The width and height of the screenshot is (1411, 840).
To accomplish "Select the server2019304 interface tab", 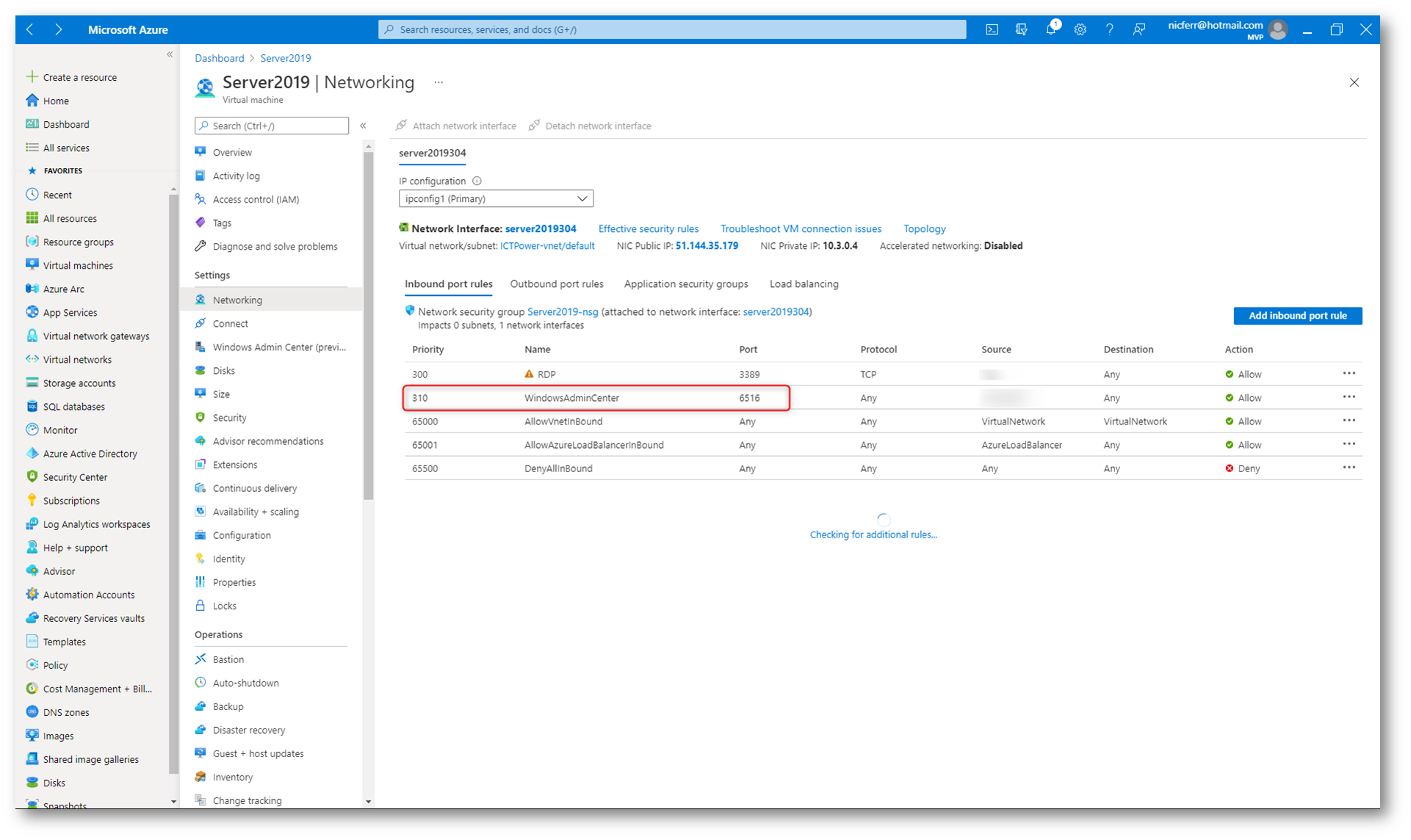I will click(433, 153).
